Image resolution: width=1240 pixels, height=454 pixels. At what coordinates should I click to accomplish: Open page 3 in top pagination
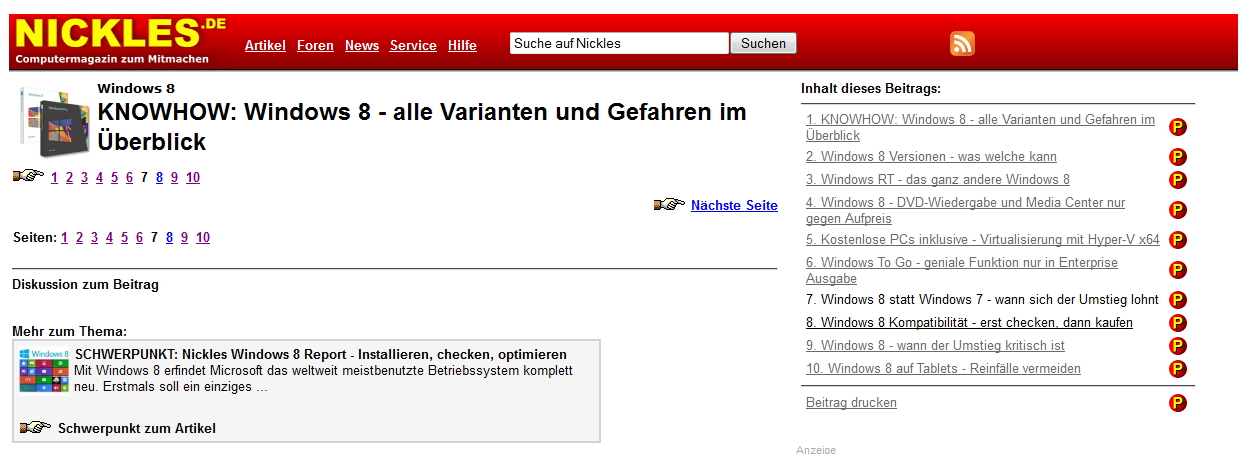tap(84, 177)
